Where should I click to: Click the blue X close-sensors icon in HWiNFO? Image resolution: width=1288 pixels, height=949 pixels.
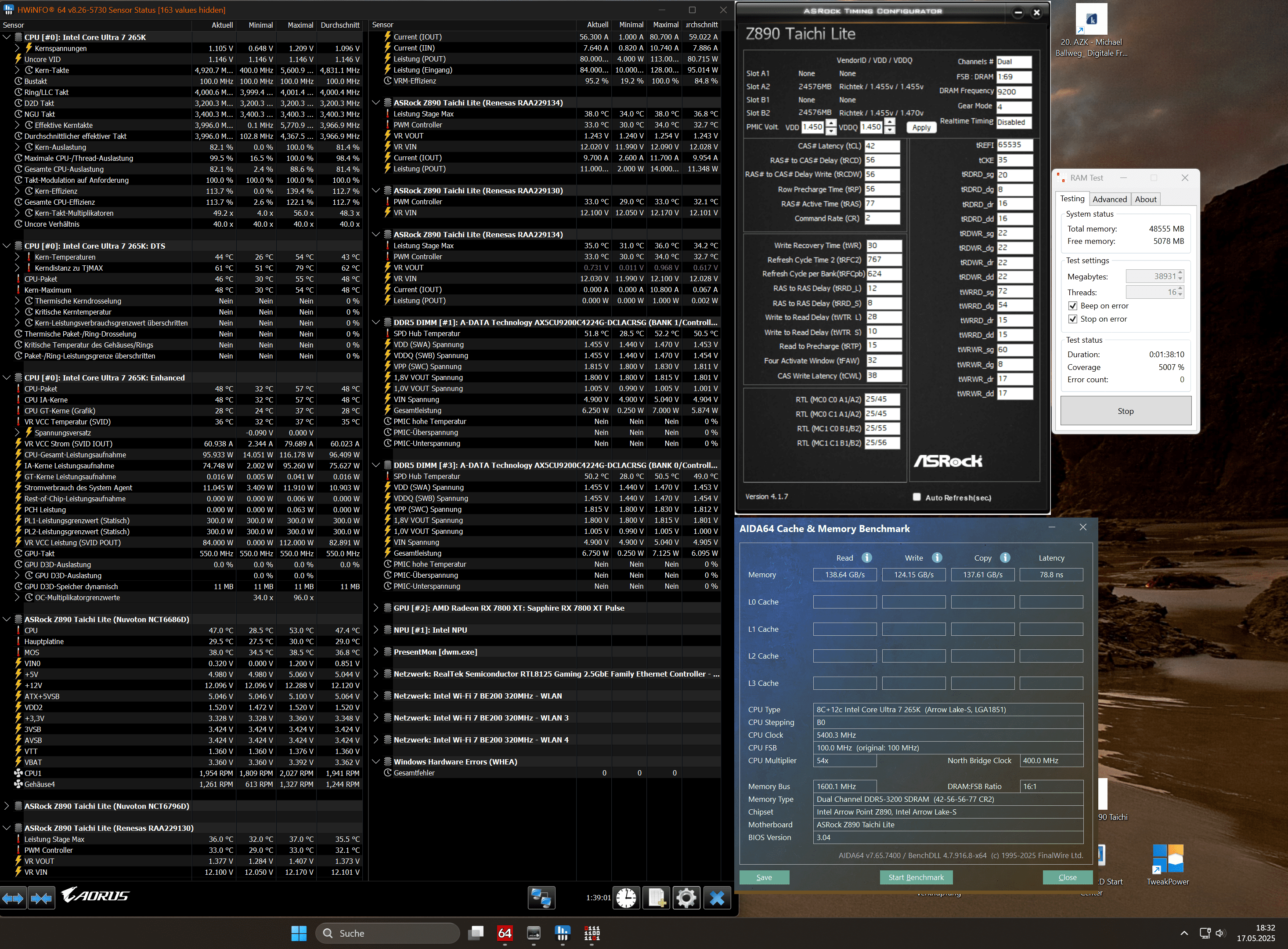[717, 898]
